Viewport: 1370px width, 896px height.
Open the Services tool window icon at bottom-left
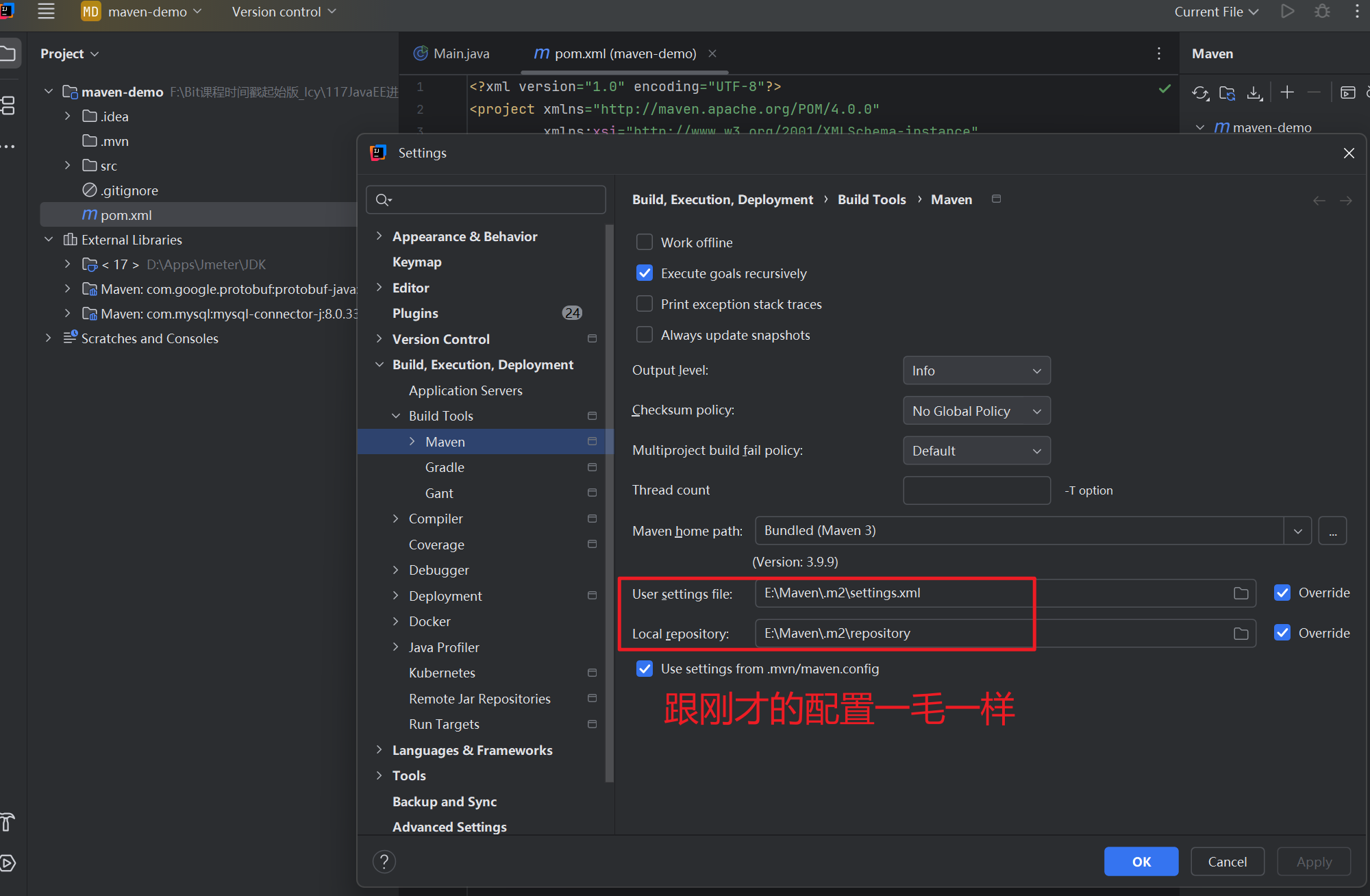7,863
